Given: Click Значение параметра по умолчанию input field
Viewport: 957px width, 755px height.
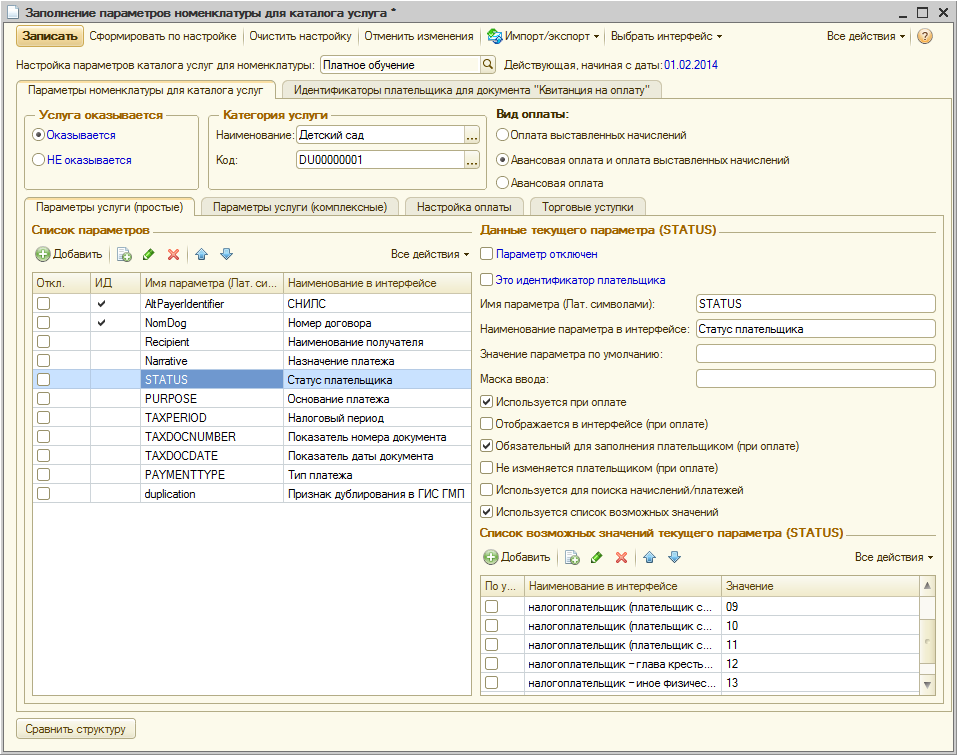Looking at the screenshot, I should click(815, 354).
